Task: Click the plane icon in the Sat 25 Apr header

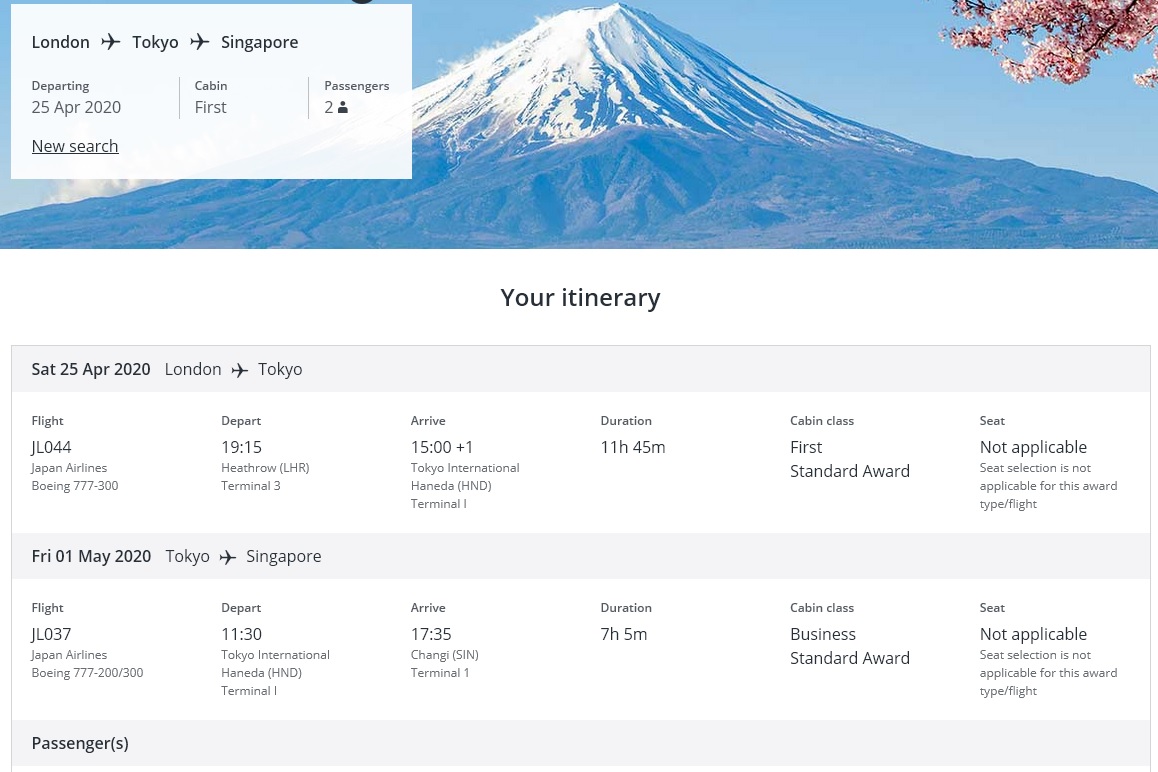Action: point(240,370)
